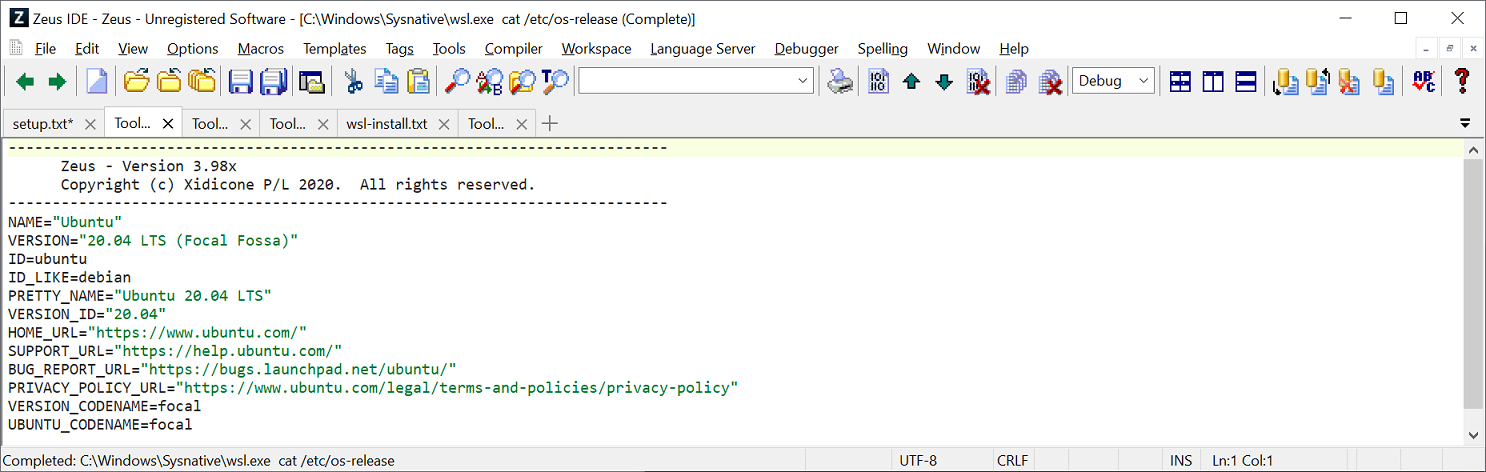Click the HOME_URL ubuntu.com line
Screen dimensions: 1486x472
(x=157, y=332)
